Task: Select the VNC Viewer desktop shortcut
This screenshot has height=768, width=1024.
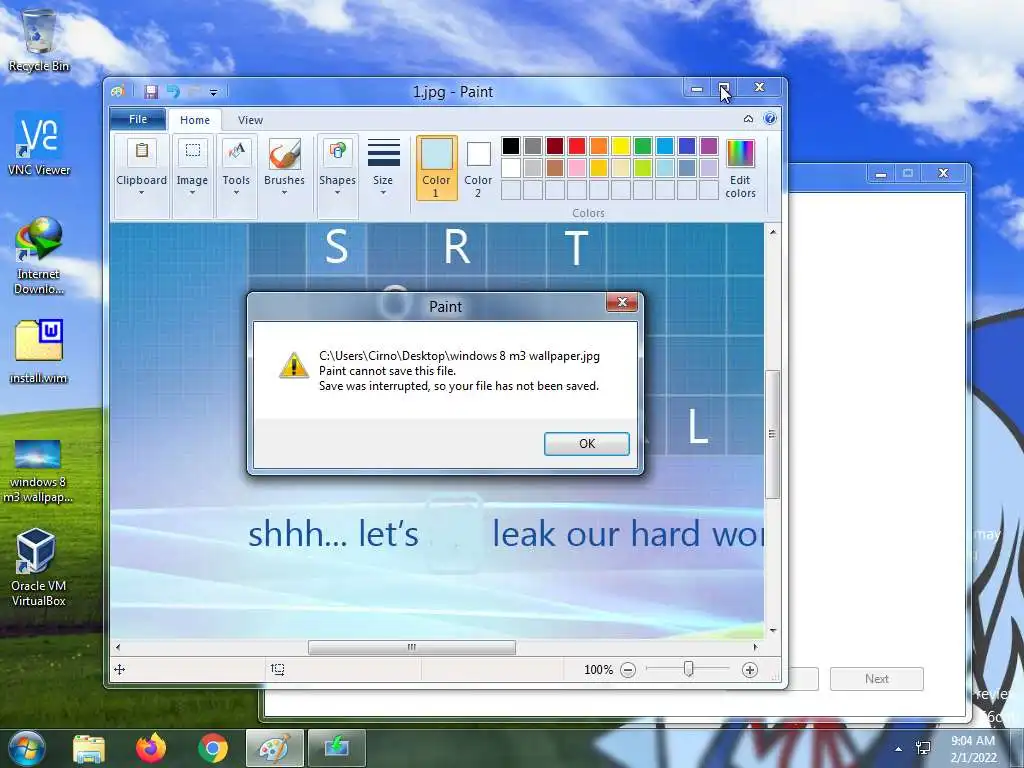Action: pyautogui.click(x=39, y=144)
